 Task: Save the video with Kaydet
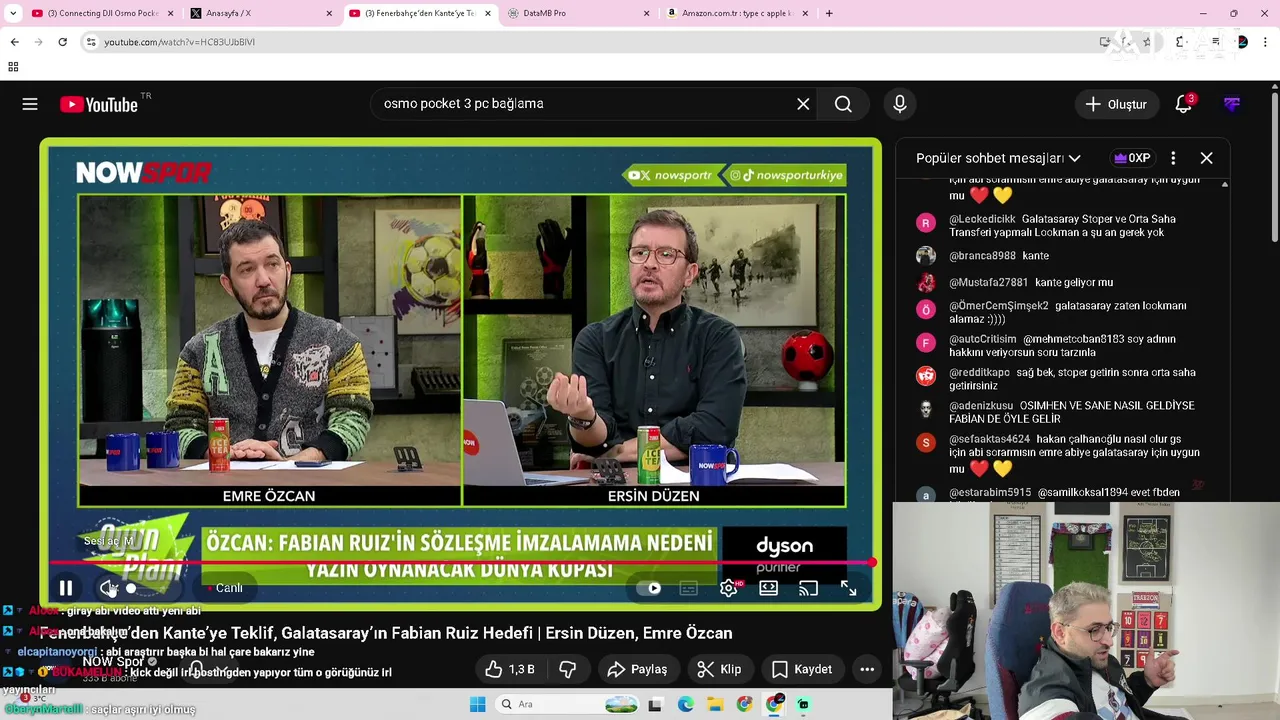click(x=801, y=669)
